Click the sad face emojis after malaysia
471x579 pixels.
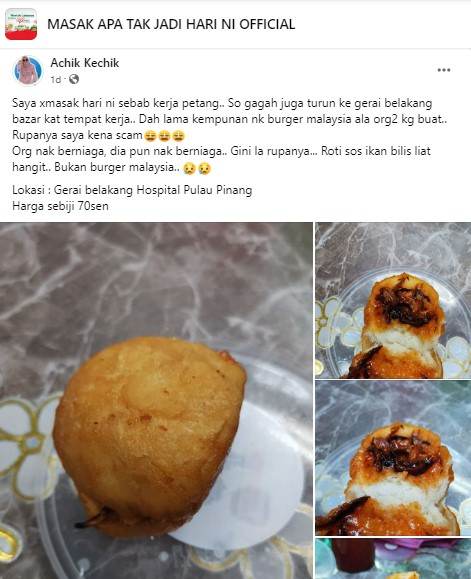(197, 168)
